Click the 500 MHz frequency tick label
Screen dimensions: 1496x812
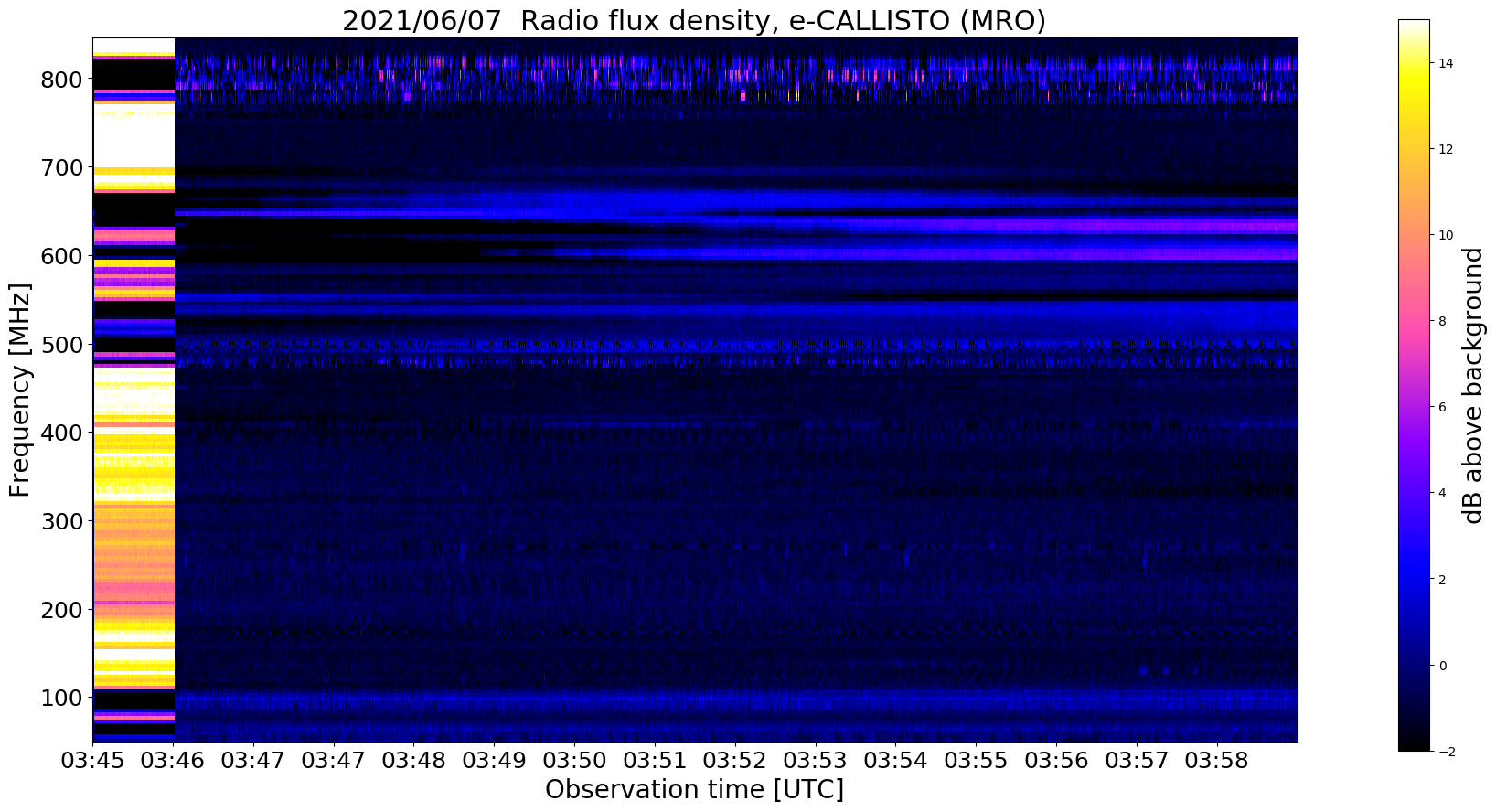click(x=62, y=345)
